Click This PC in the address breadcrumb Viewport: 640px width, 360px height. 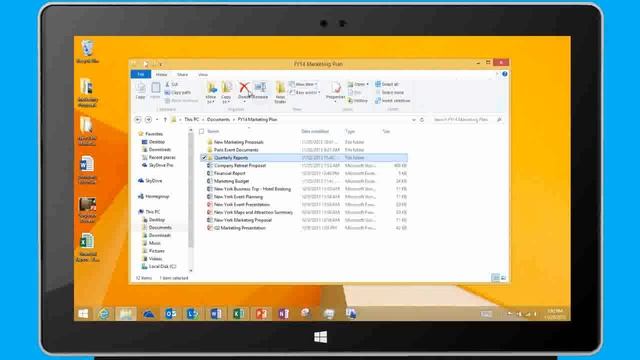point(191,120)
